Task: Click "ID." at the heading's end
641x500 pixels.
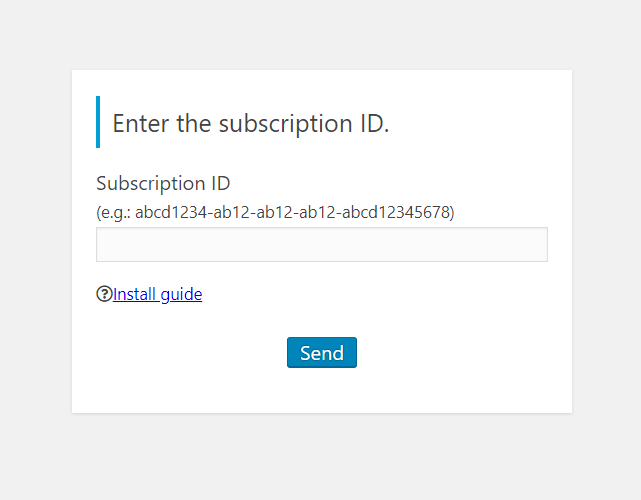Action: coord(374,123)
